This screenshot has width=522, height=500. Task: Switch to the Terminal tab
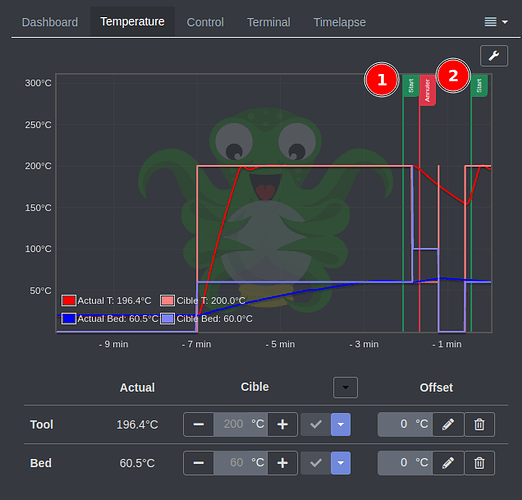(269, 22)
